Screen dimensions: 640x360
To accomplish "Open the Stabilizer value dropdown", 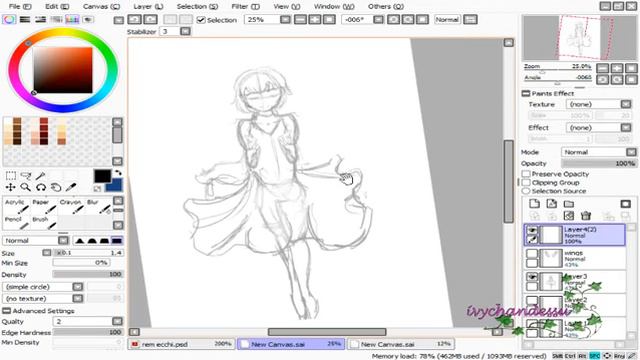I will tap(185, 31).
